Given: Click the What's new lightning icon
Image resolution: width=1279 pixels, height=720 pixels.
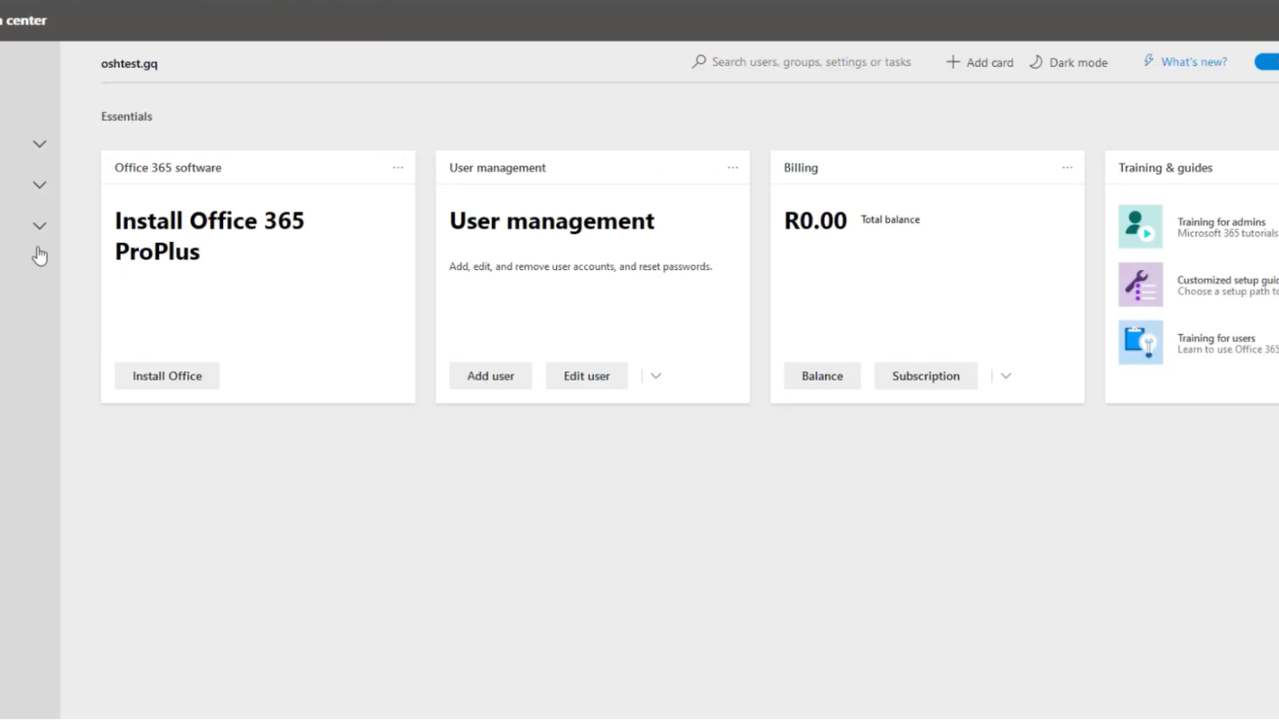Looking at the screenshot, I should tap(1149, 61).
